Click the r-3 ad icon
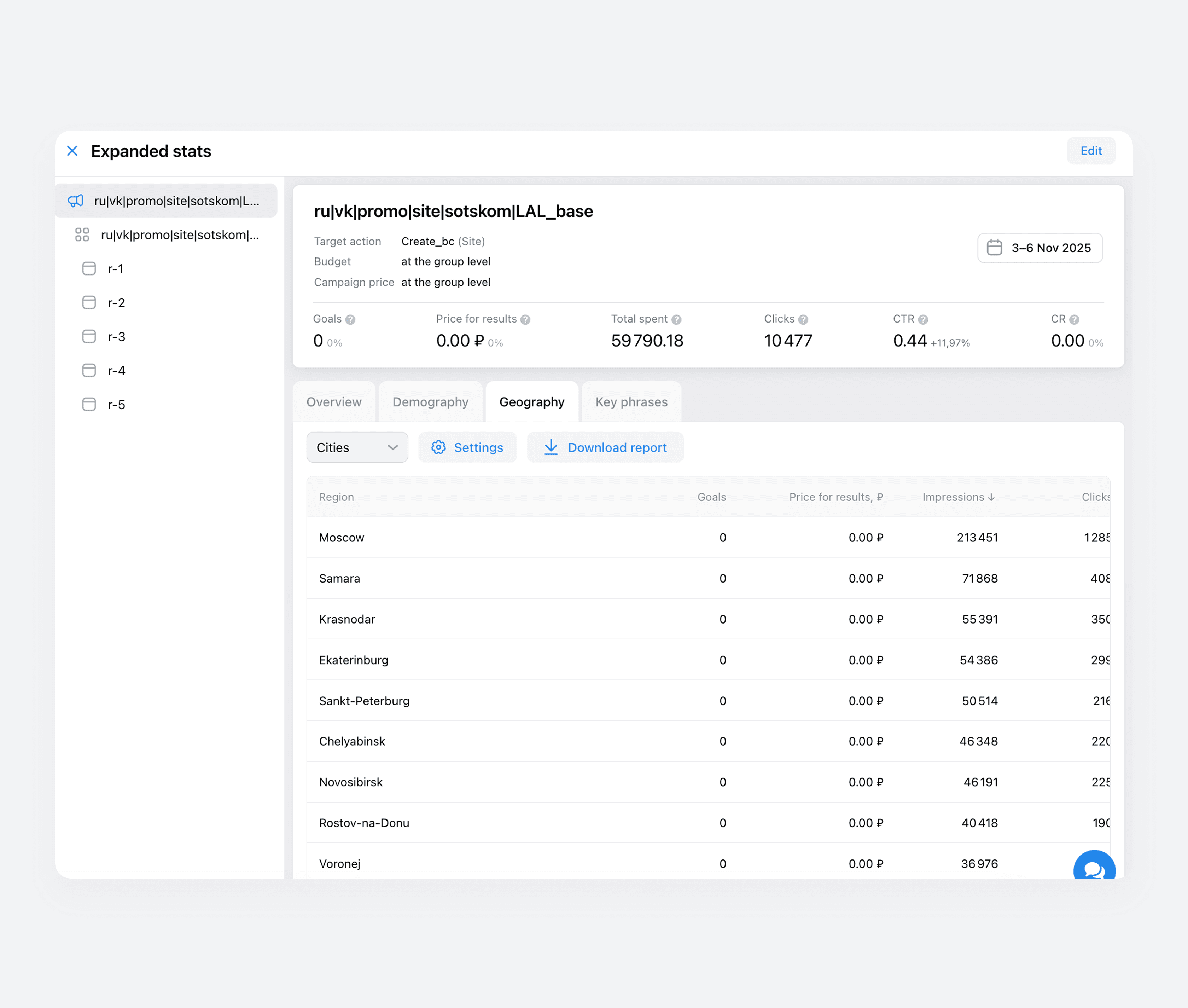The image size is (1188, 1008). [89, 337]
